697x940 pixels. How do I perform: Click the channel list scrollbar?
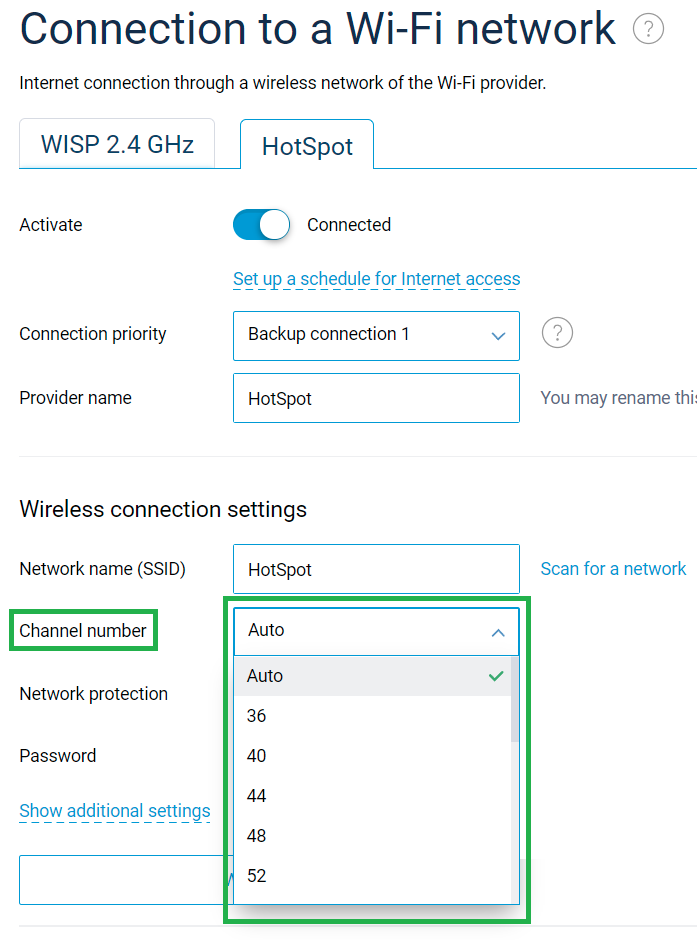click(515, 700)
